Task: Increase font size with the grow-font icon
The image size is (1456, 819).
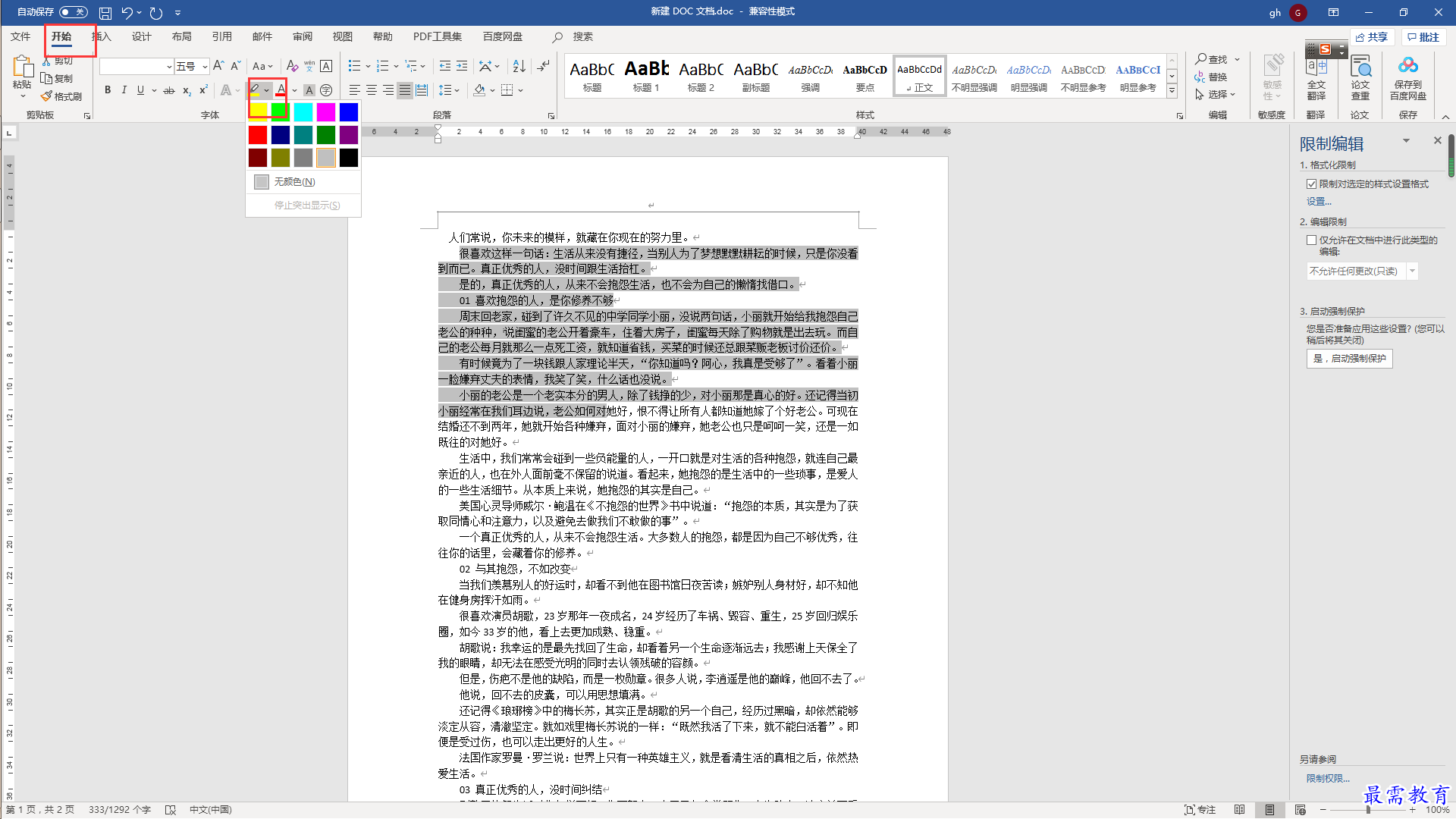Action: click(218, 66)
